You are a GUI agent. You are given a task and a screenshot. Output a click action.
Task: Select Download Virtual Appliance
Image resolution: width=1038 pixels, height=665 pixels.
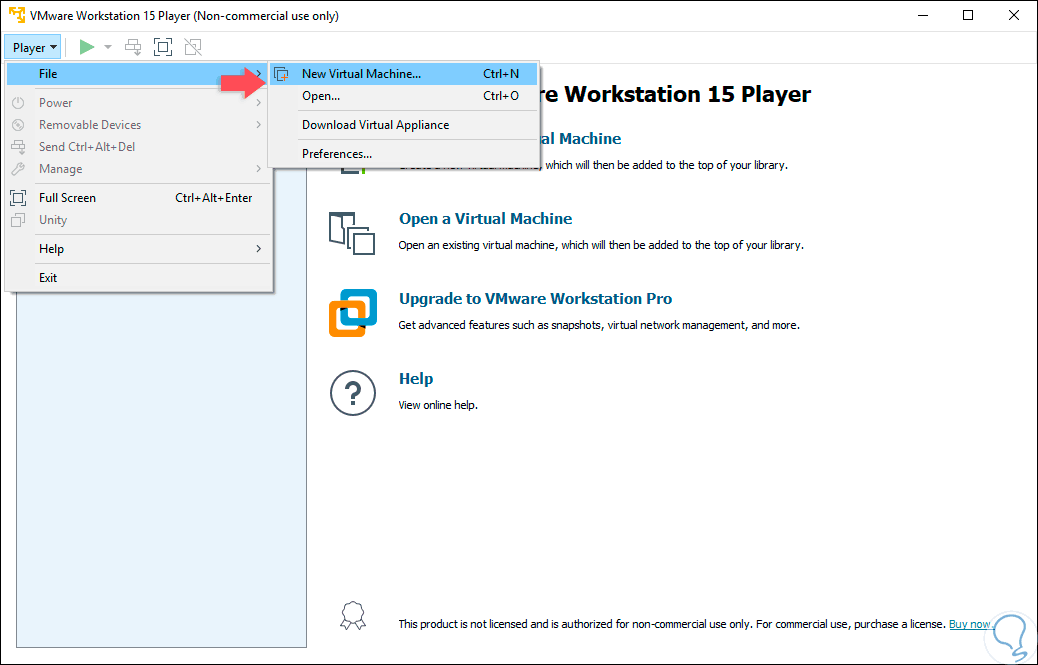[x=403, y=125]
